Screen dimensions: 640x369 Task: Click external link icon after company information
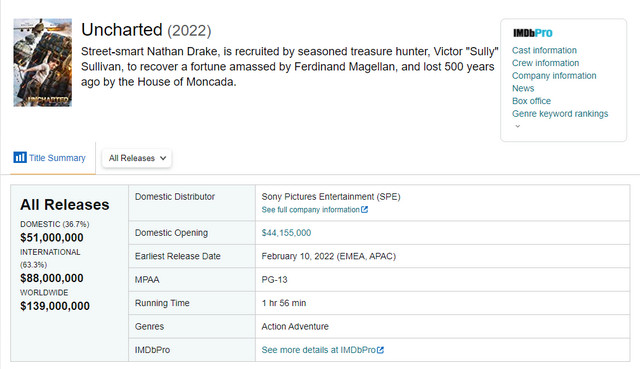pyautogui.click(x=364, y=209)
